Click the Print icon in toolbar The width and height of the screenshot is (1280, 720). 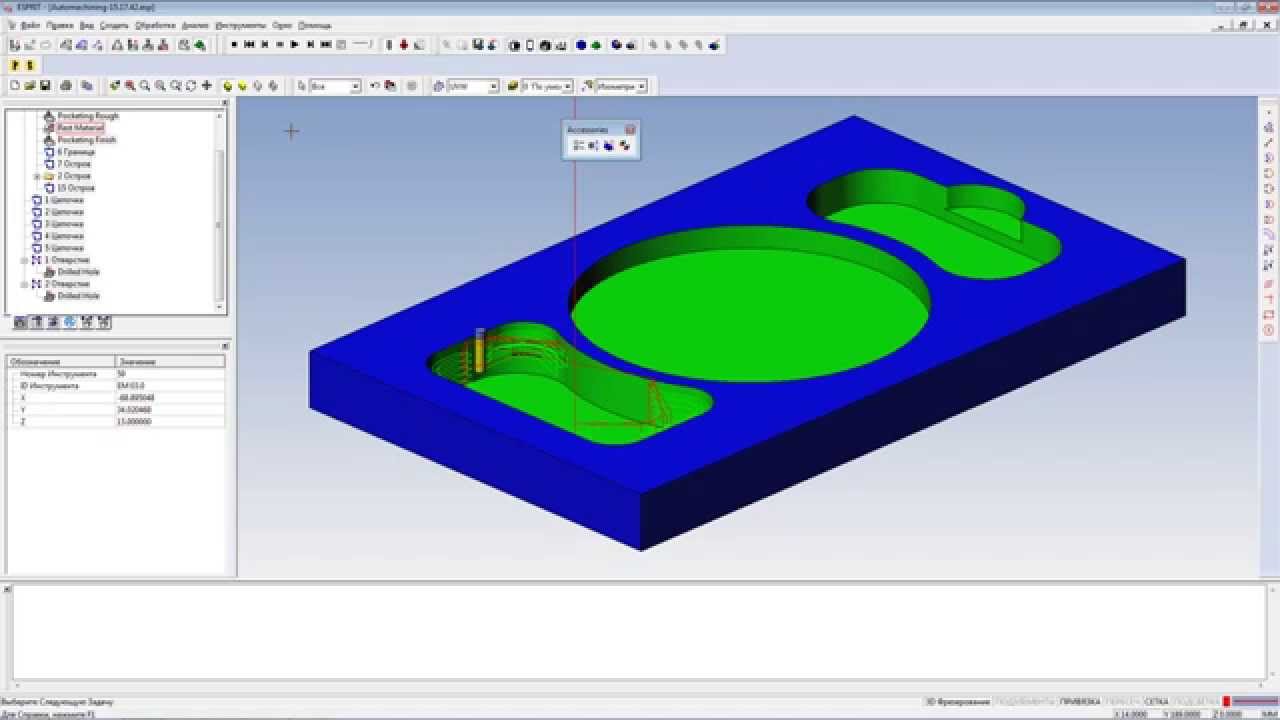(66, 86)
